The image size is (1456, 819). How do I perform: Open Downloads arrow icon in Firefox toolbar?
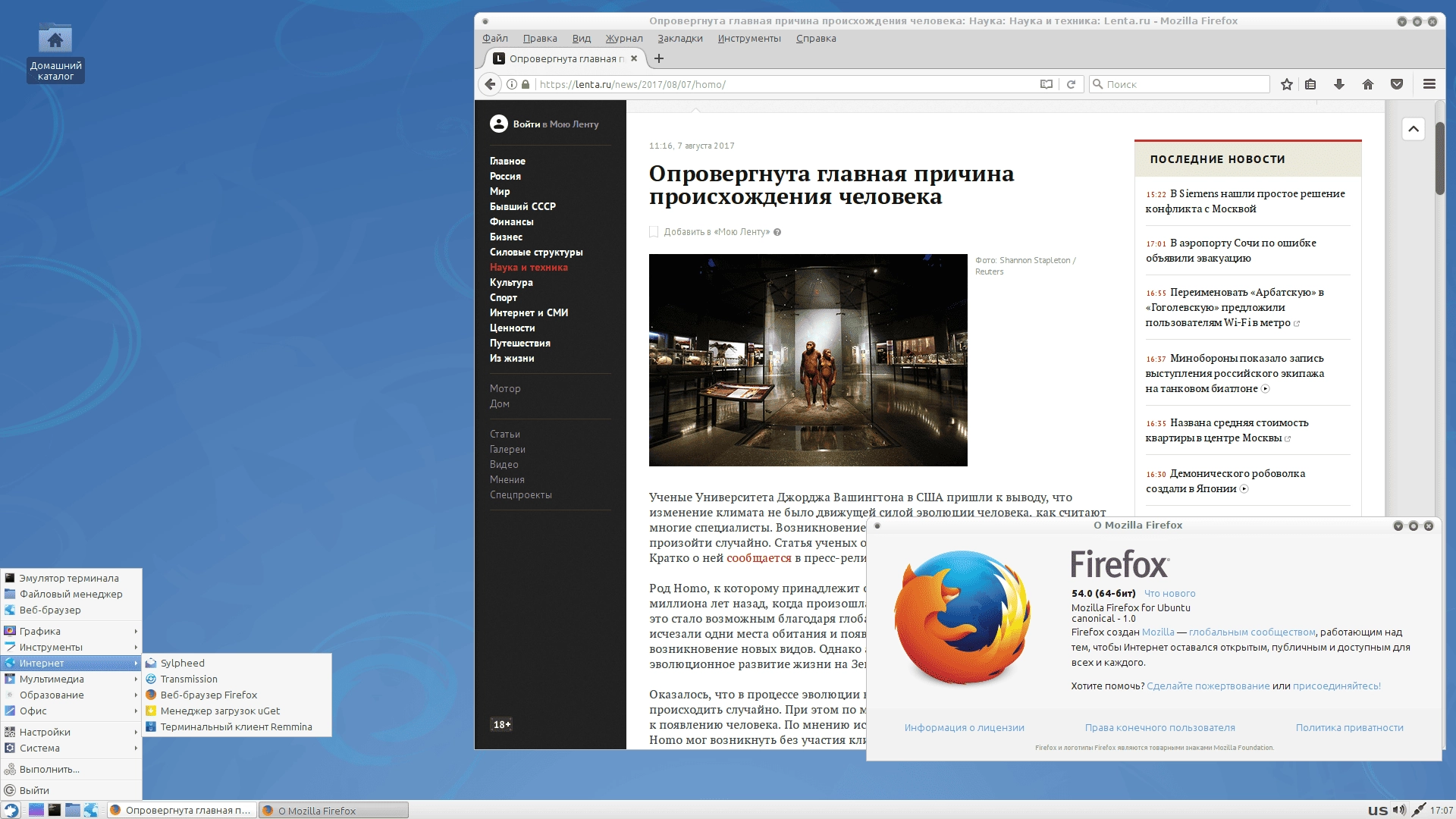pos(1339,84)
